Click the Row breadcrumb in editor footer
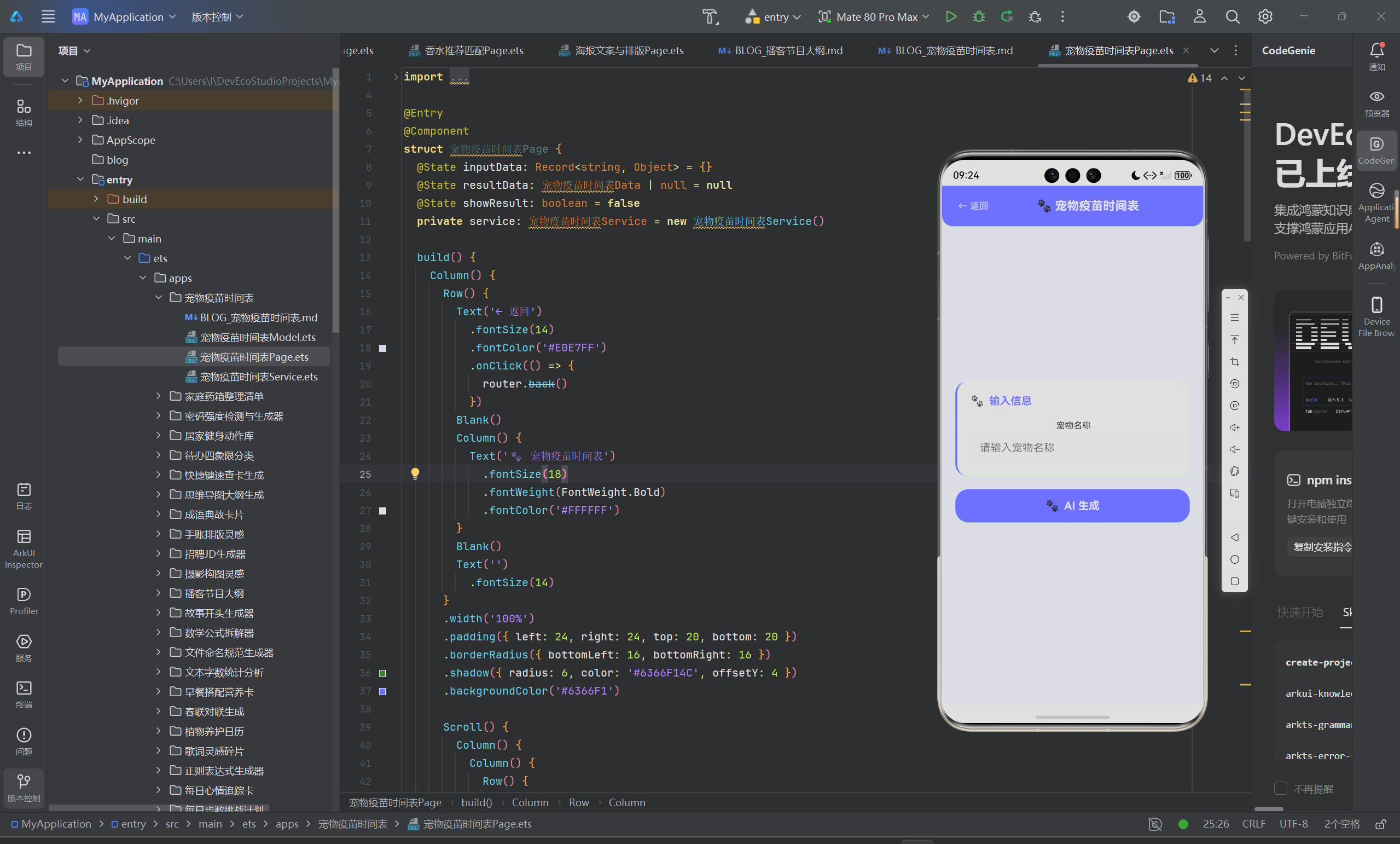 click(579, 802)
